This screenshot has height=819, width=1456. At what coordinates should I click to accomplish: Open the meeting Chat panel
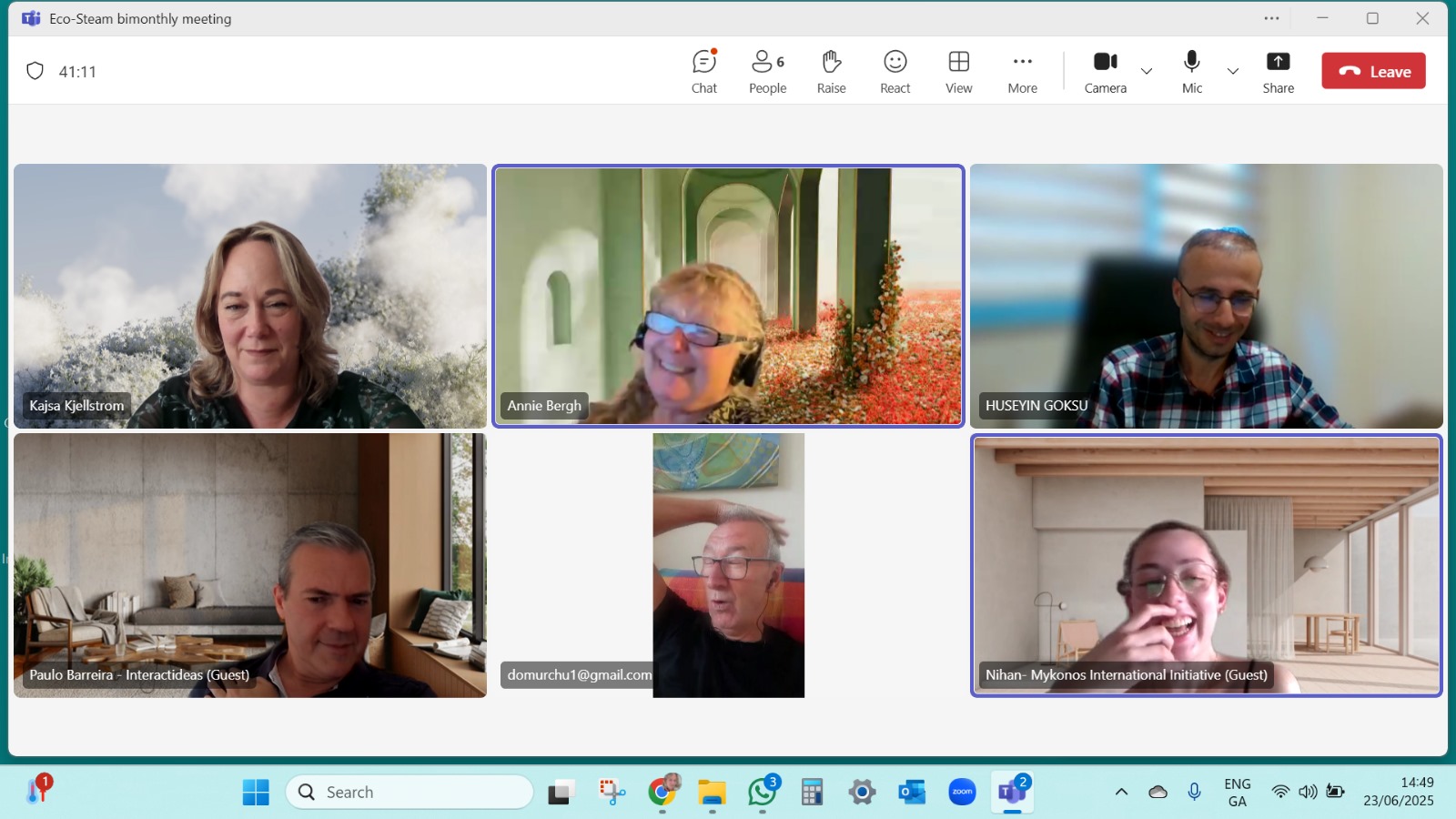click(703, 72)
